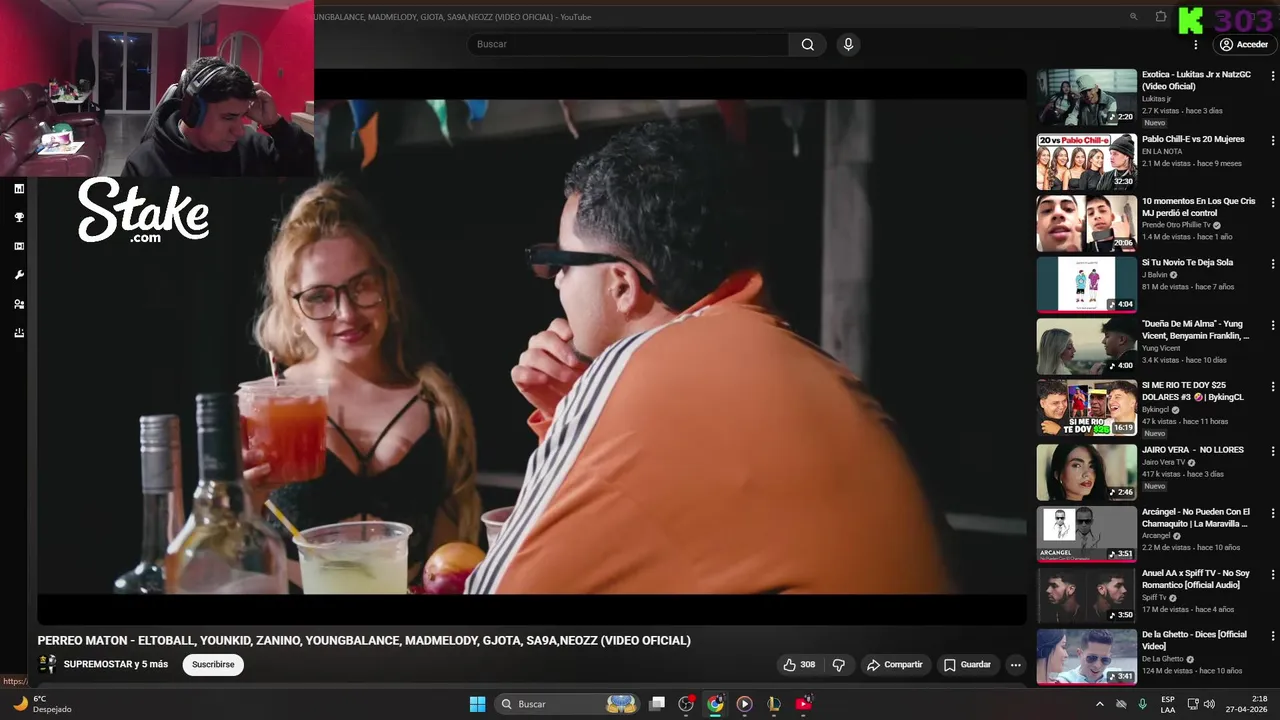
Task: Click the browser zoom magnifier icon
Action: click(x=1133, y=17)
